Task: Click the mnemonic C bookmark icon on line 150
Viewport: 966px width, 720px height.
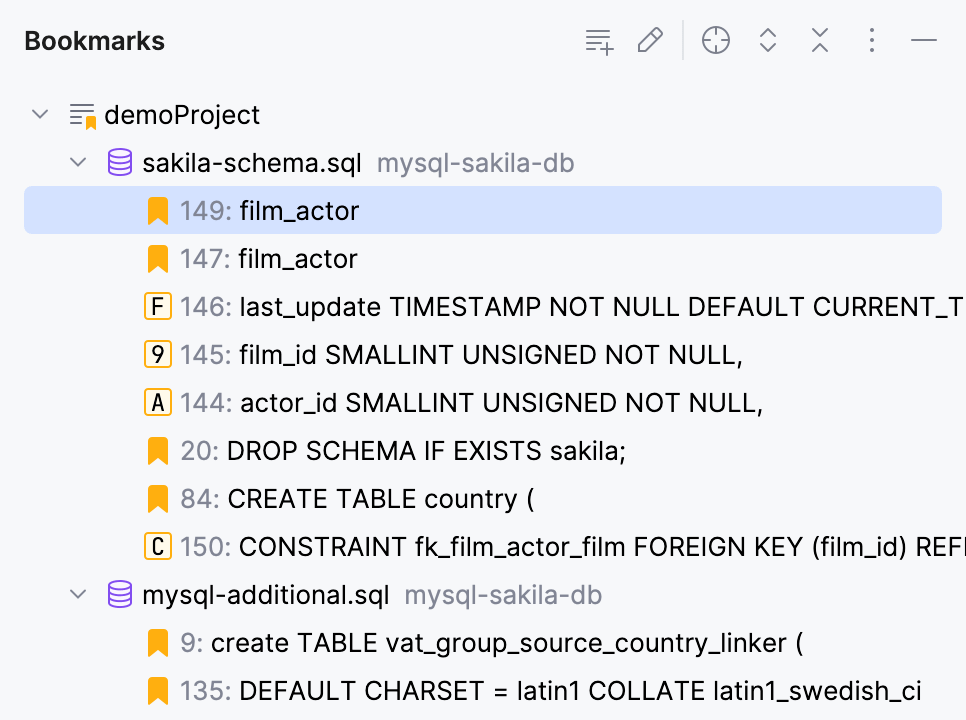Action: tap(157, 547)
